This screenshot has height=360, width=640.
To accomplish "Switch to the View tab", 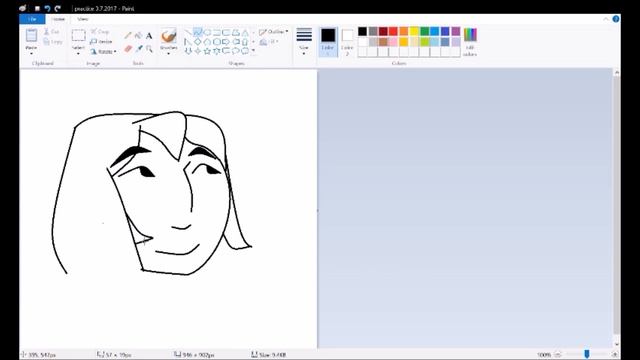I will (x=82, y=19).
